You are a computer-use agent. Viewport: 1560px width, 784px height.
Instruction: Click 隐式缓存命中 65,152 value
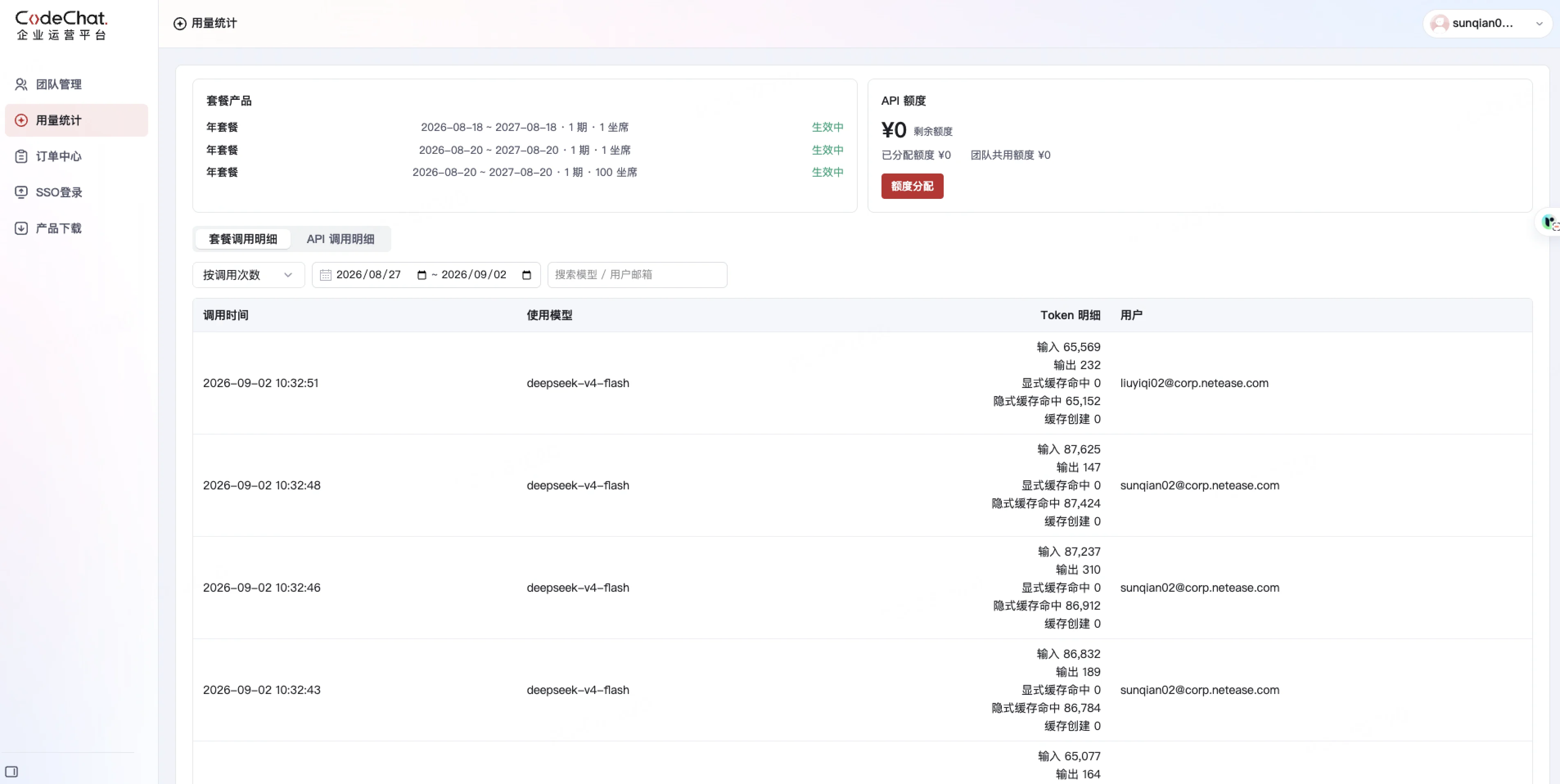coord(1046,401)
